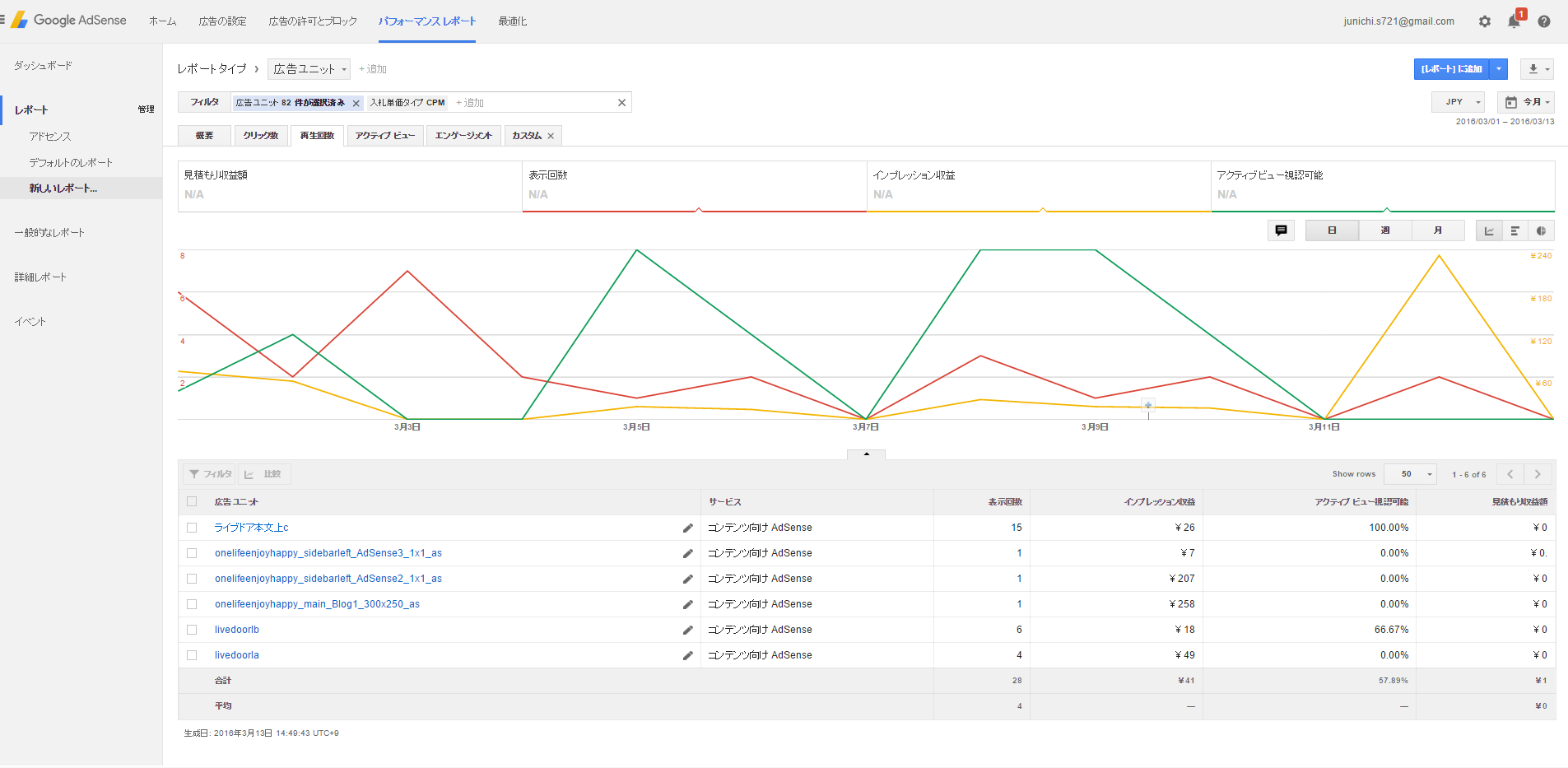The height and width of the screenshot is (768, 1568).
Task: Check the livedoorla row checkbox
Action: 192,655
